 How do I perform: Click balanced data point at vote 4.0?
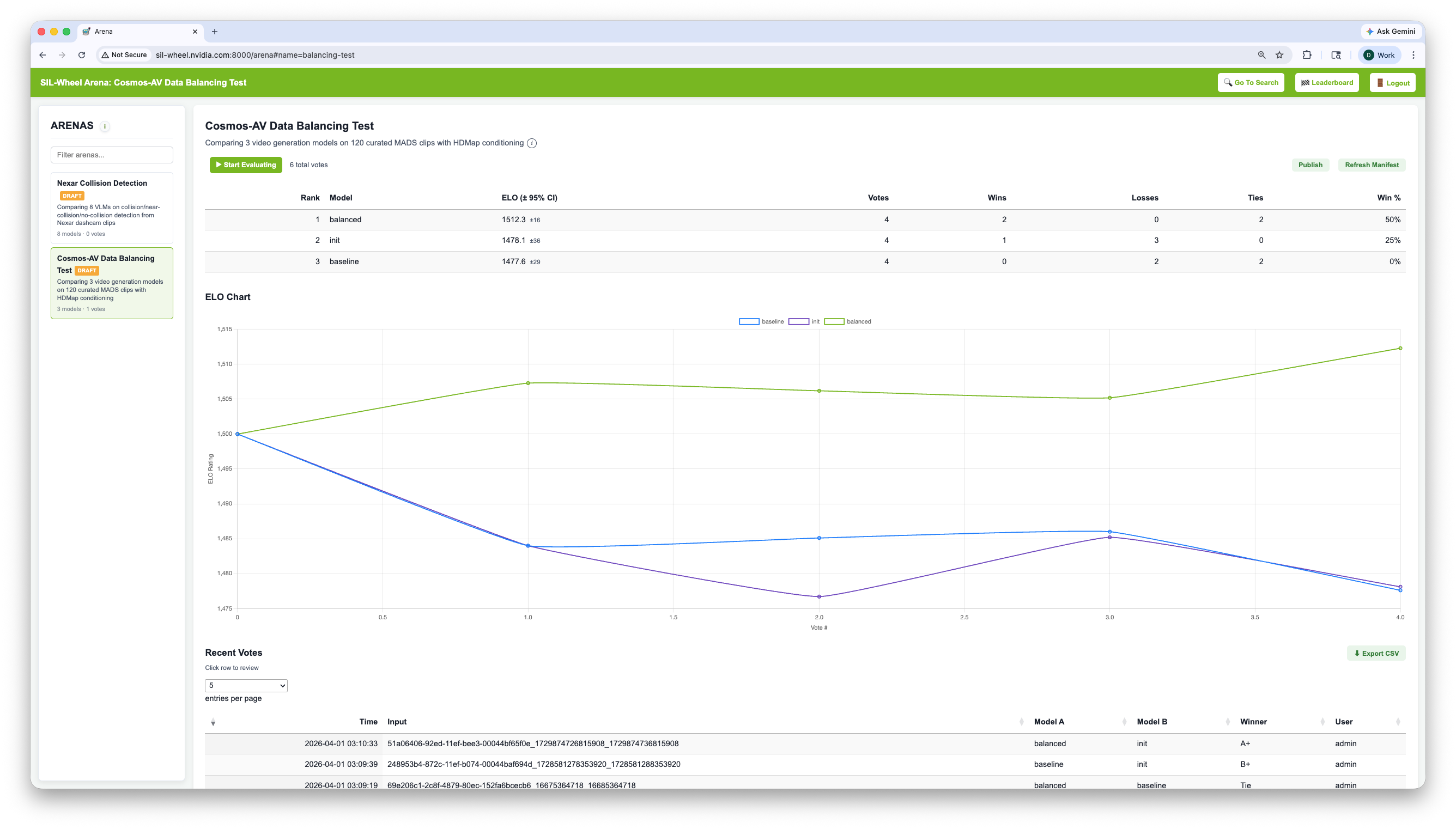[1400, 349]
